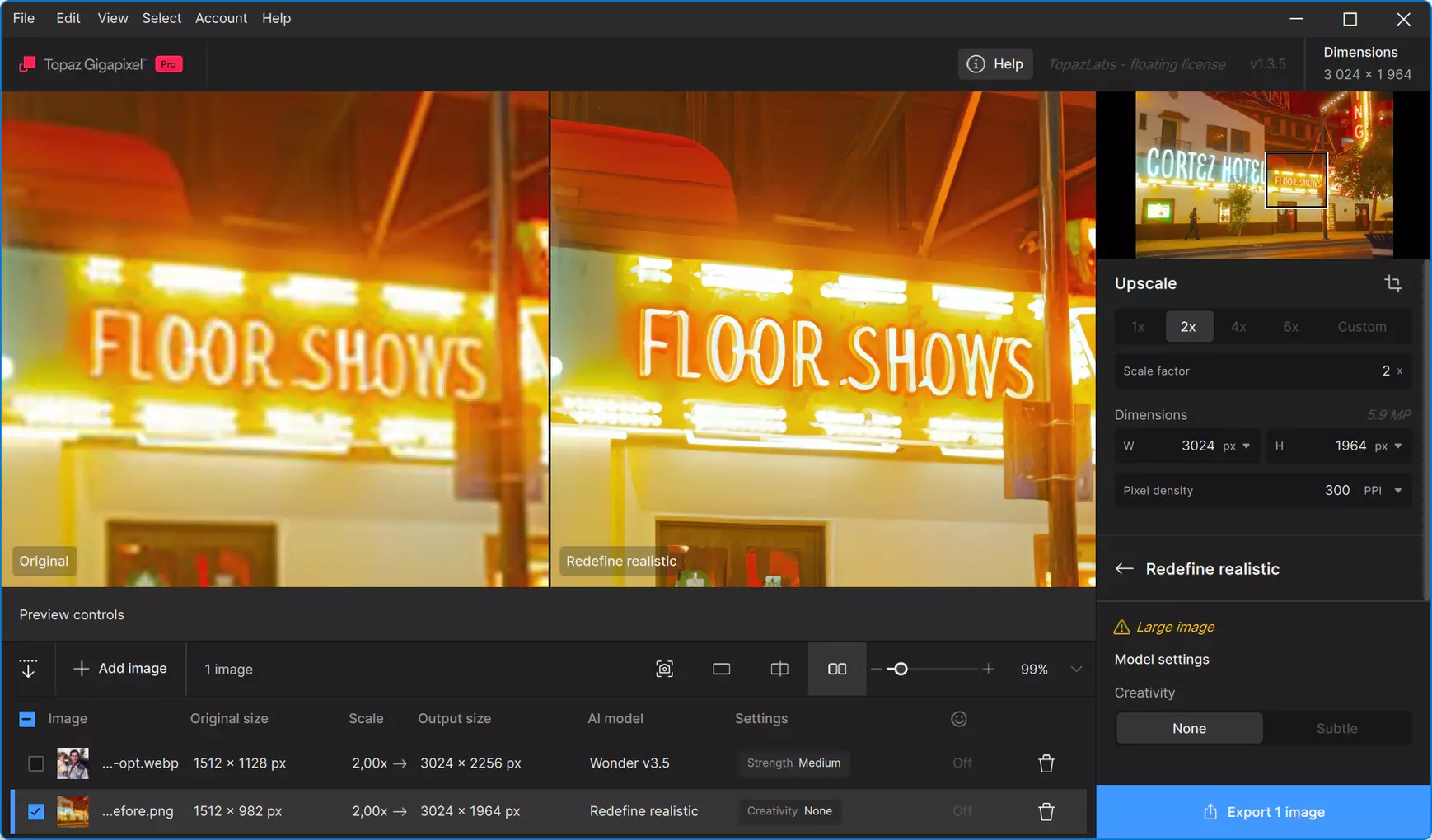Click the preview capture focus icon
1432x840 pixels.
point(665,669)
